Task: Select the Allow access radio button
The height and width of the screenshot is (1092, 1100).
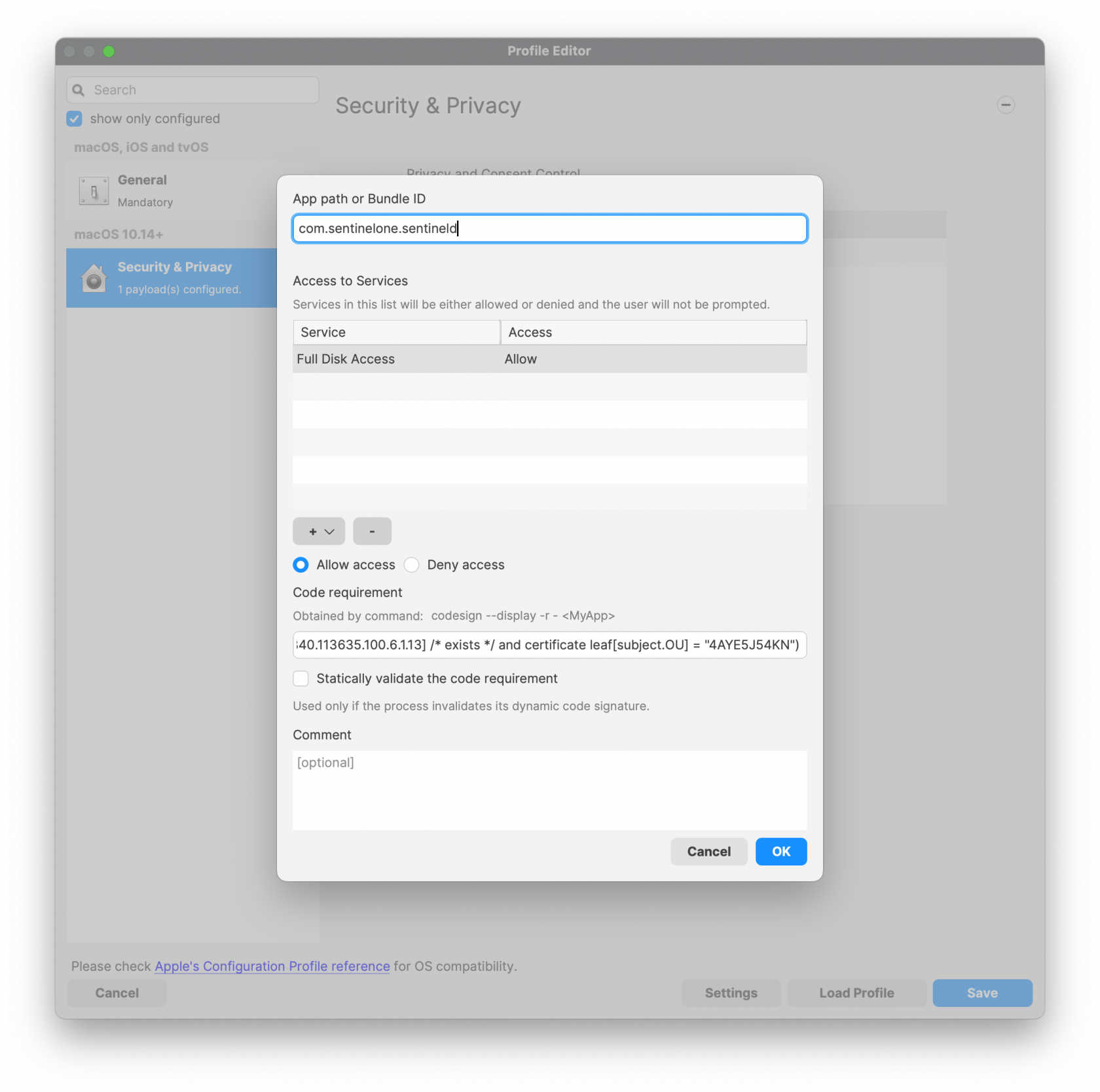Action: (x=301, y=564)
